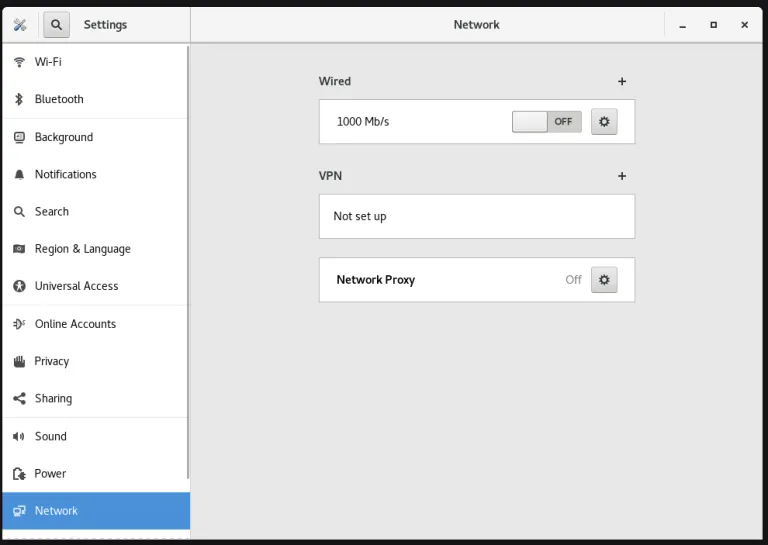Open Region & Language panel

click(x=96, y=249)
